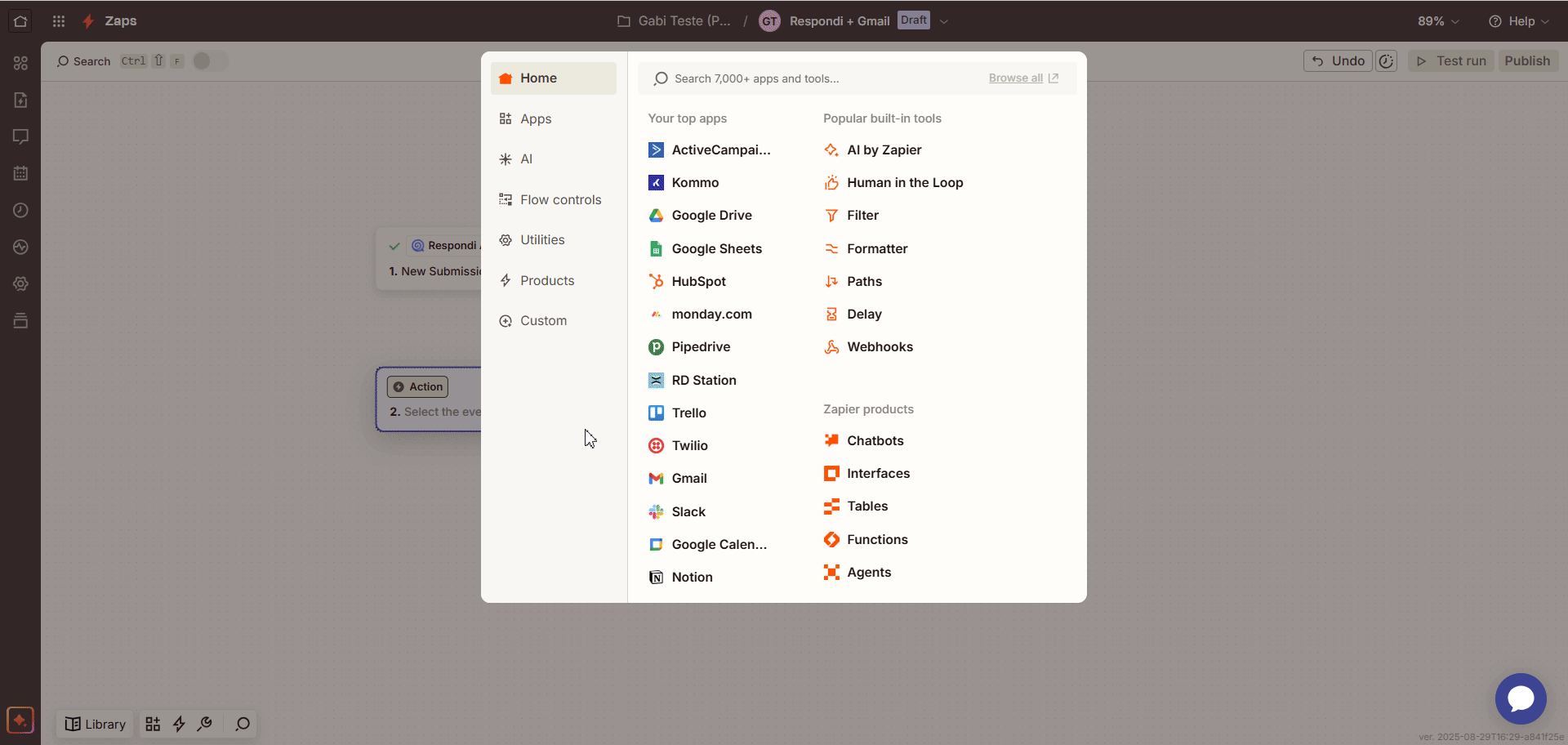Click the Test run button

tap(1451, 61)
